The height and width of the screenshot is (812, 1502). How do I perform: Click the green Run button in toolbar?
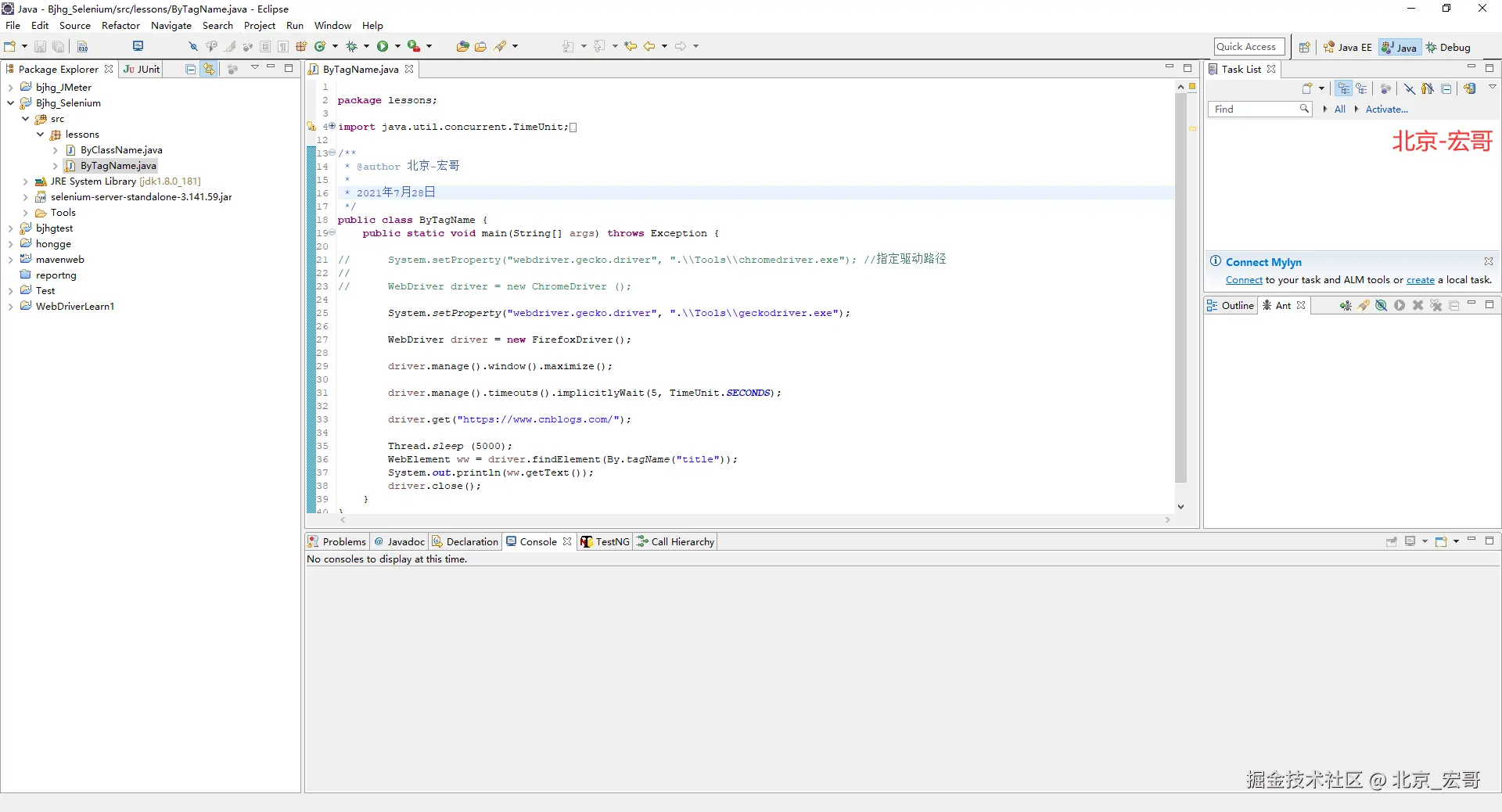point(383,47)
